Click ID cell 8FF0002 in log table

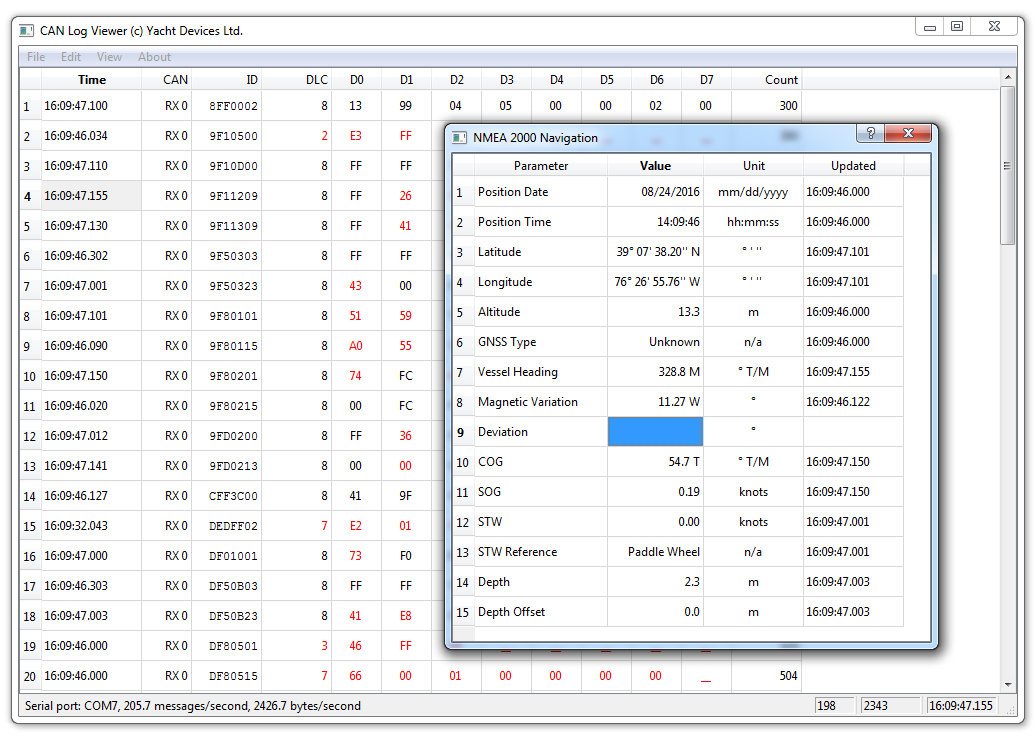(227, 106)
